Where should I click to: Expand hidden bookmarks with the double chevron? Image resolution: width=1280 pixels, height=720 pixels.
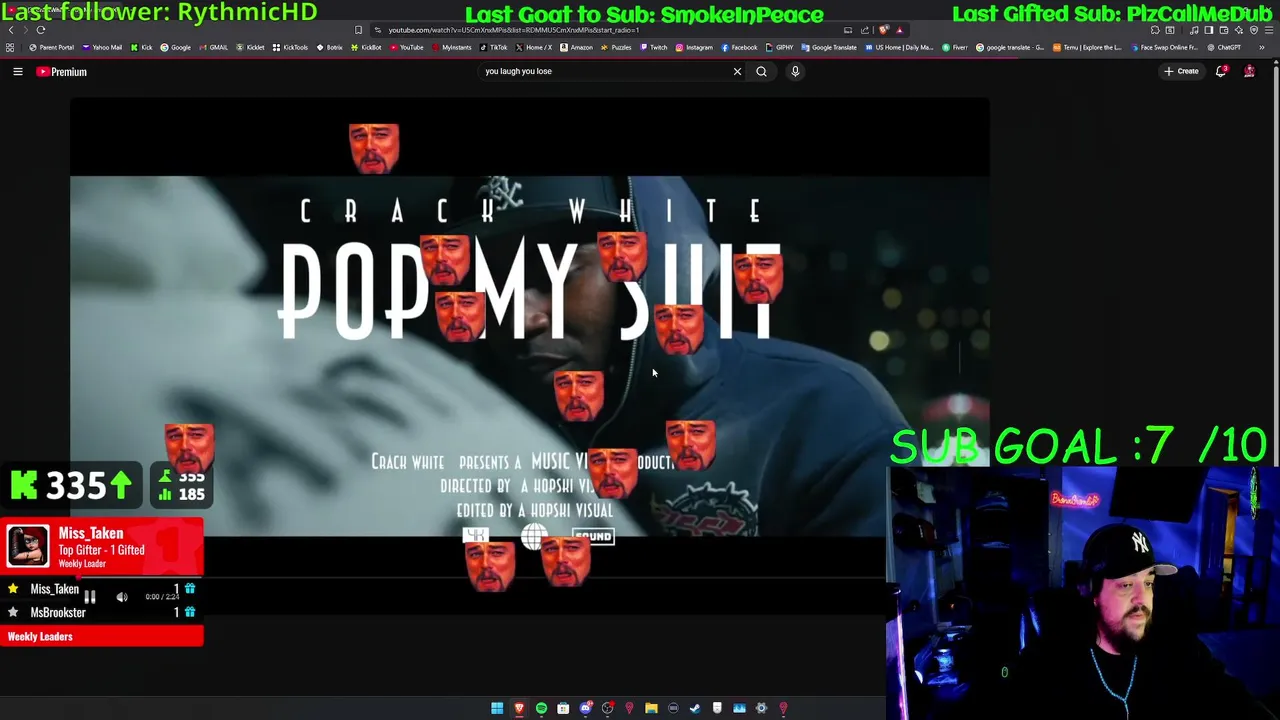[1262, 47]
